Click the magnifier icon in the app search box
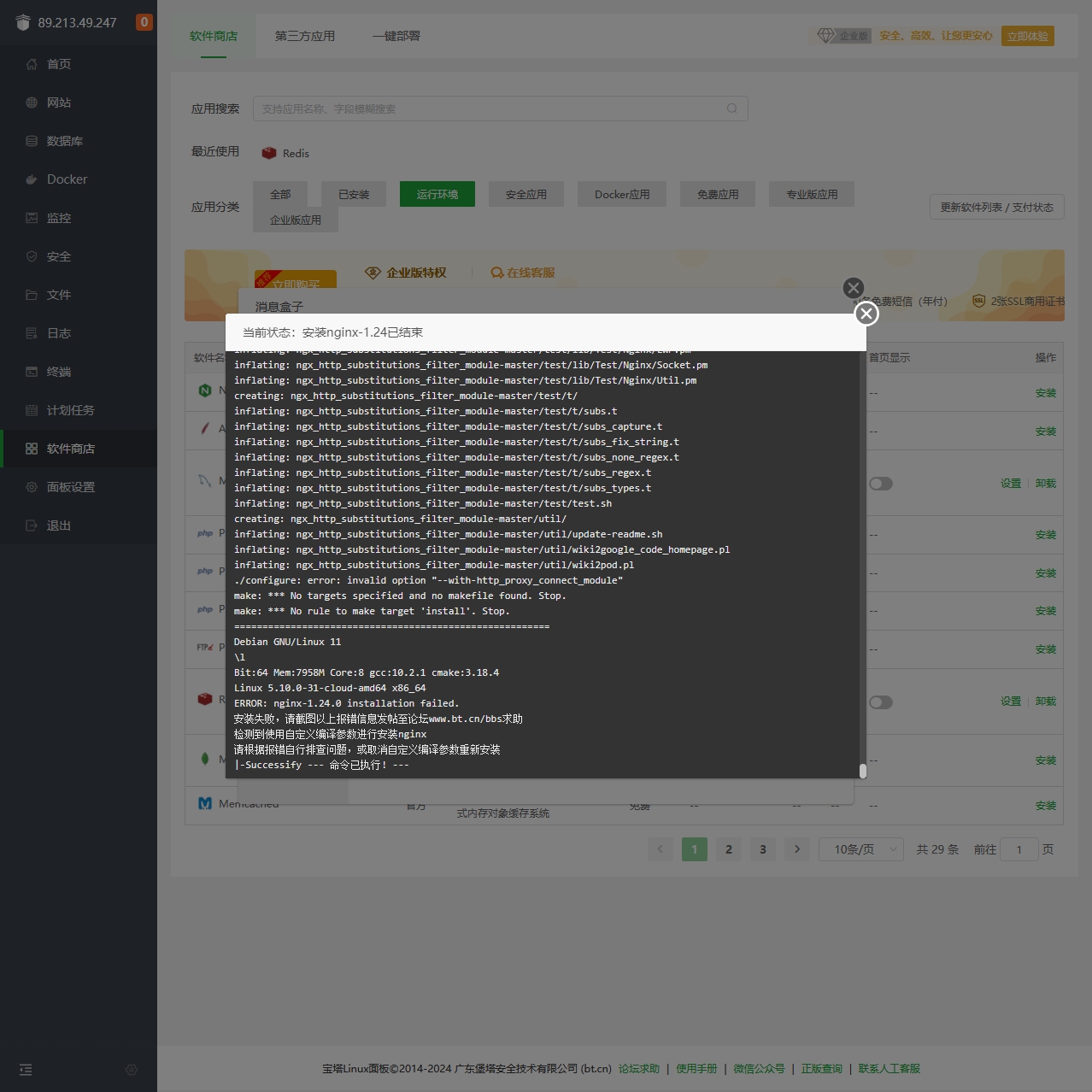 732,109
